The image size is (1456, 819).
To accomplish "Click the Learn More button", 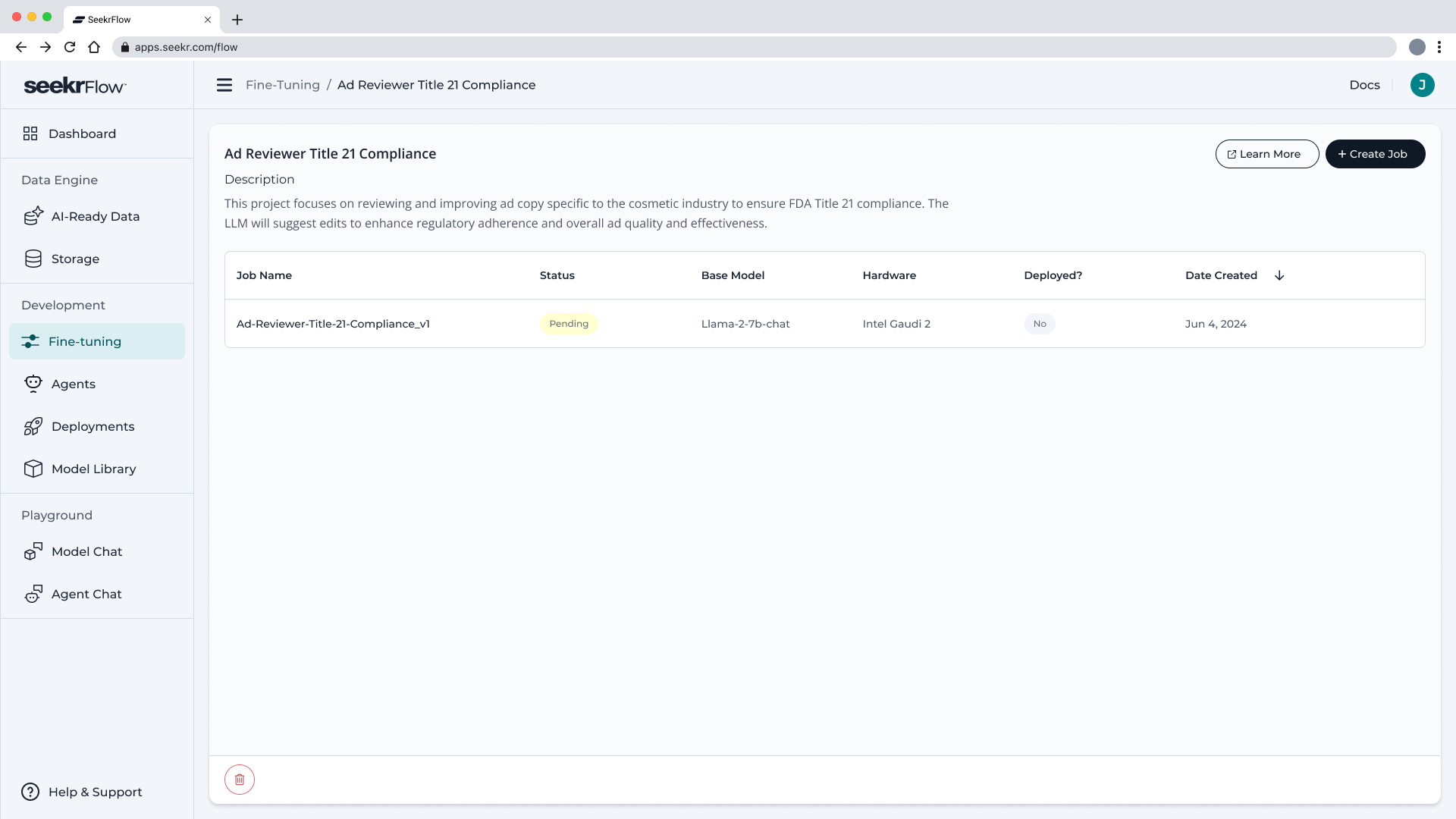I will click(x=1267, y=154).
